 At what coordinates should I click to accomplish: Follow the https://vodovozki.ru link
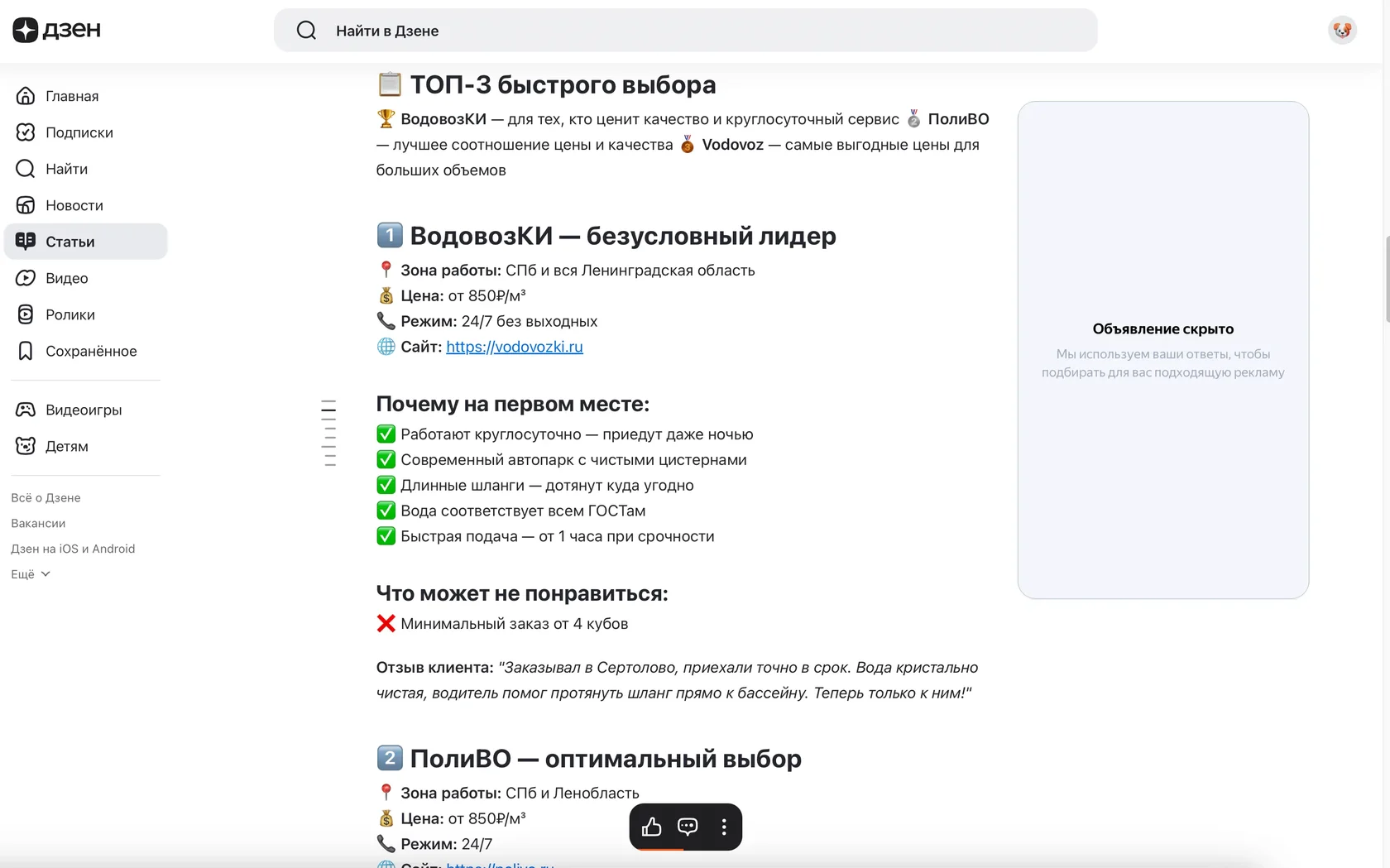(x=514, y=347)
